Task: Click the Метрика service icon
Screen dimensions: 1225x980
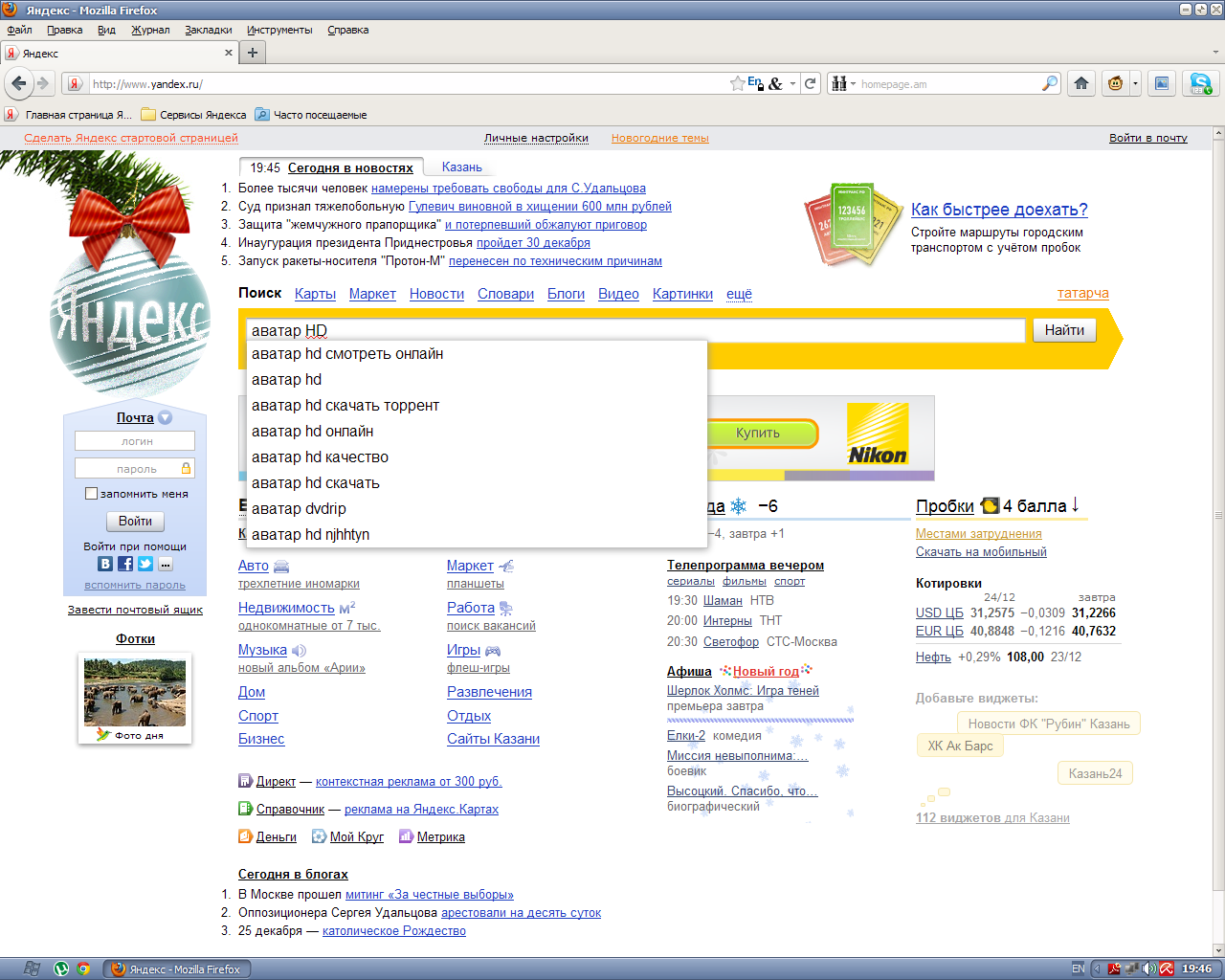Action: coord(406,836)
